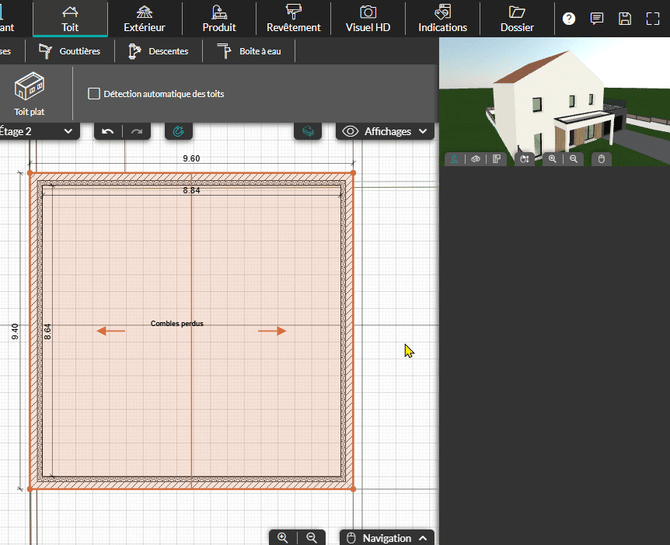This screenshot has height=545, width=670.
Task: Click the Gouttières button
Action: click(69, 51)
